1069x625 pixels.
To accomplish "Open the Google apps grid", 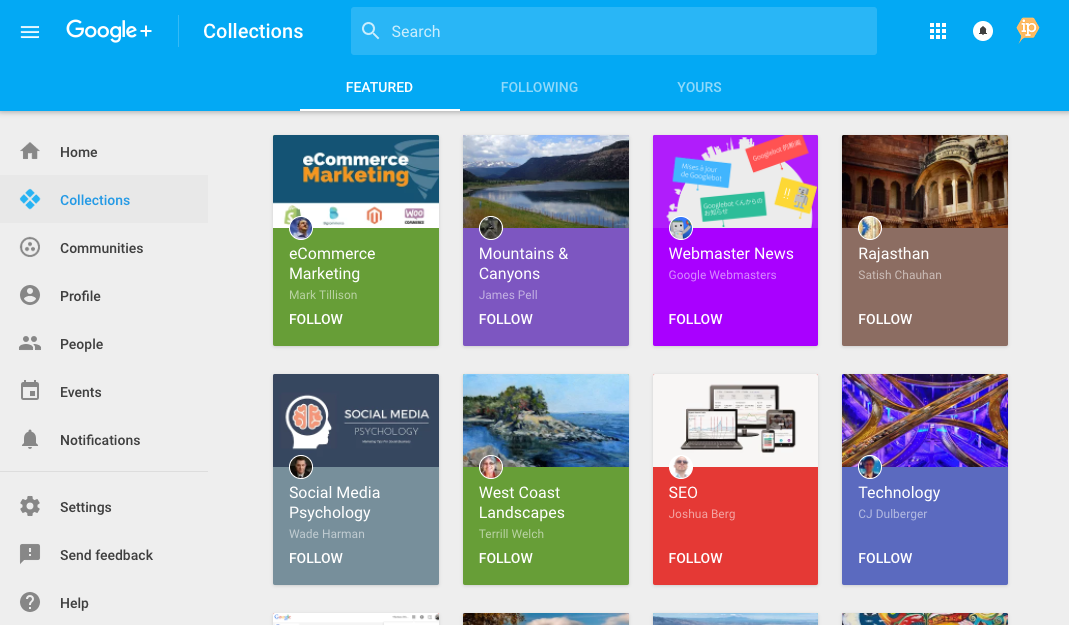I will click(937, 31).
